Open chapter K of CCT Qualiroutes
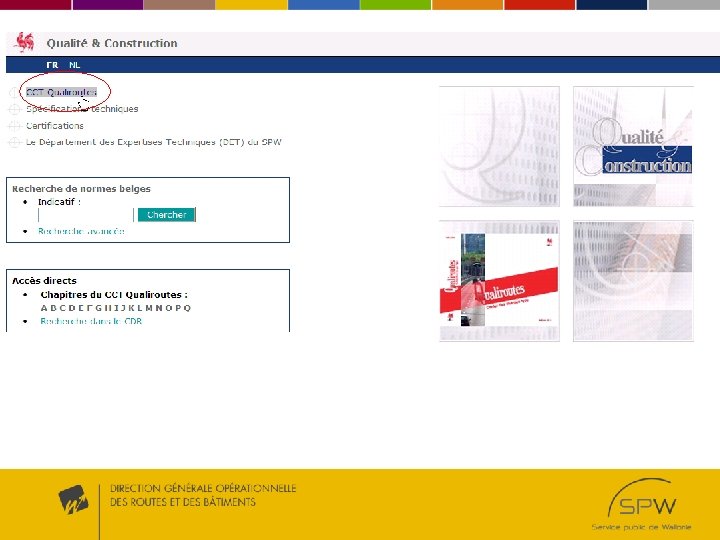 pyautogui.click(x=131, y=308)
